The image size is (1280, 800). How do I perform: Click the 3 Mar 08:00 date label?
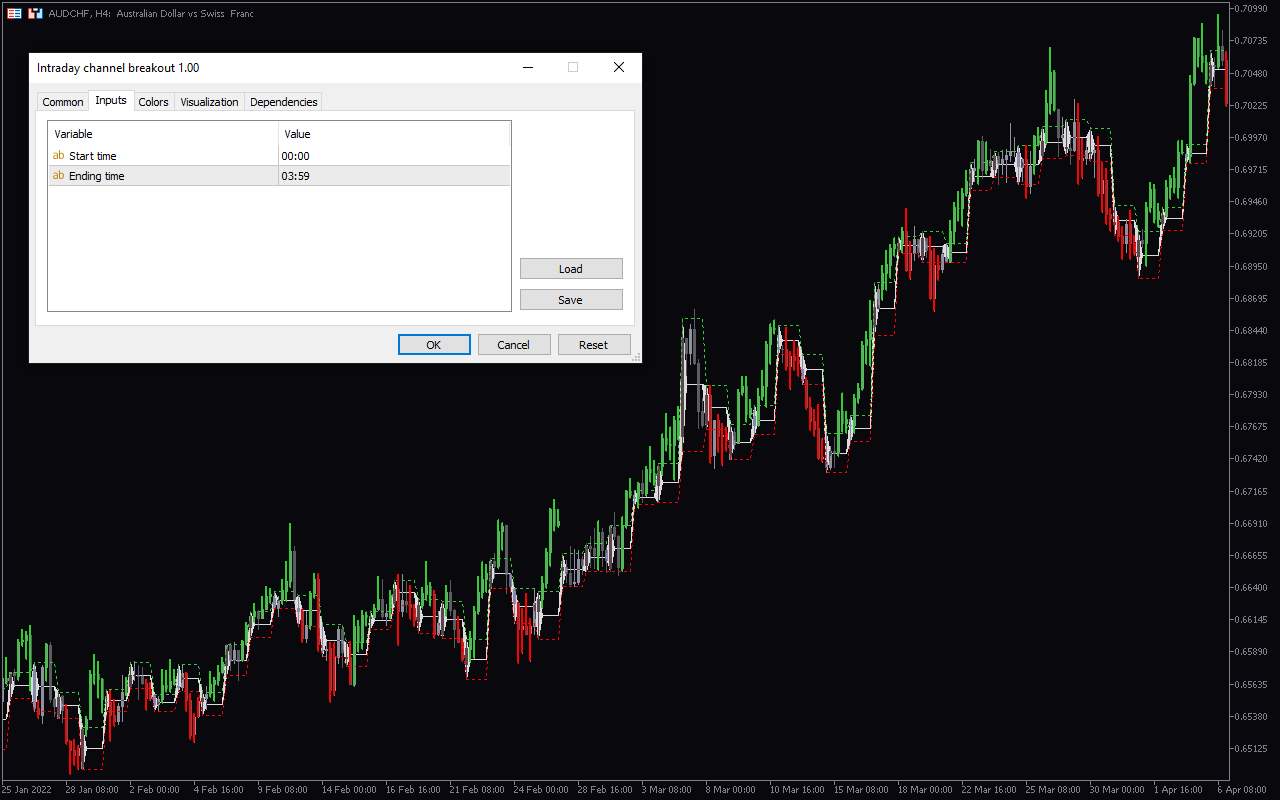point(668,789)
